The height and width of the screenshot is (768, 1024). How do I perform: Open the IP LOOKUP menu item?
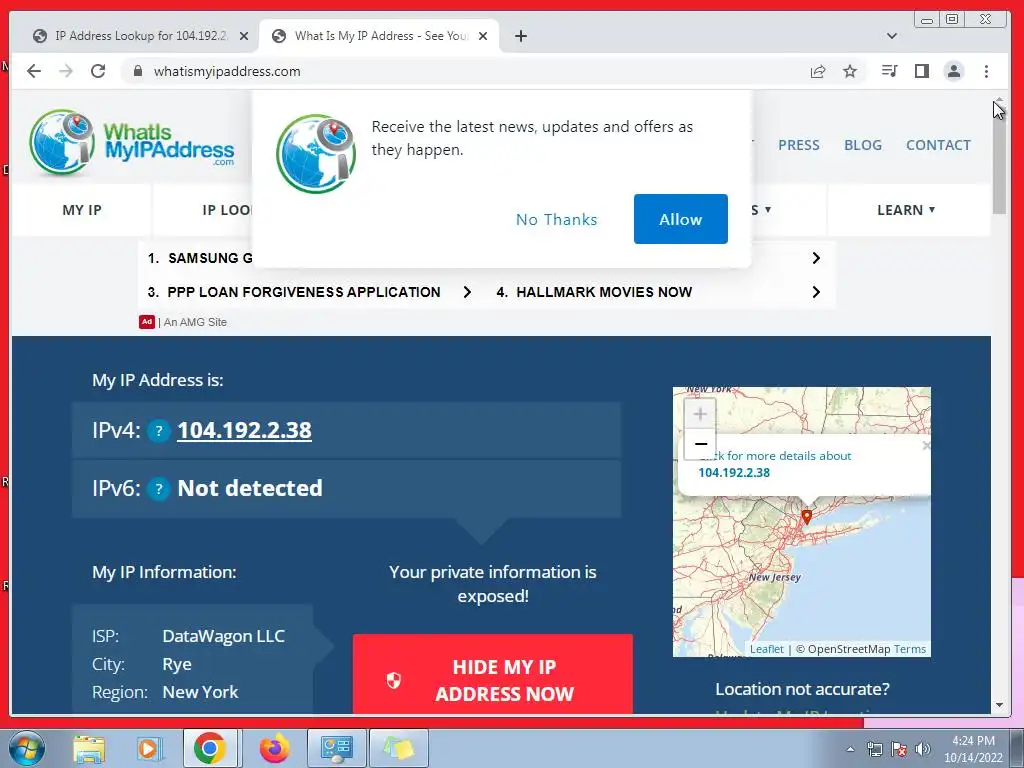click(227, 210)
